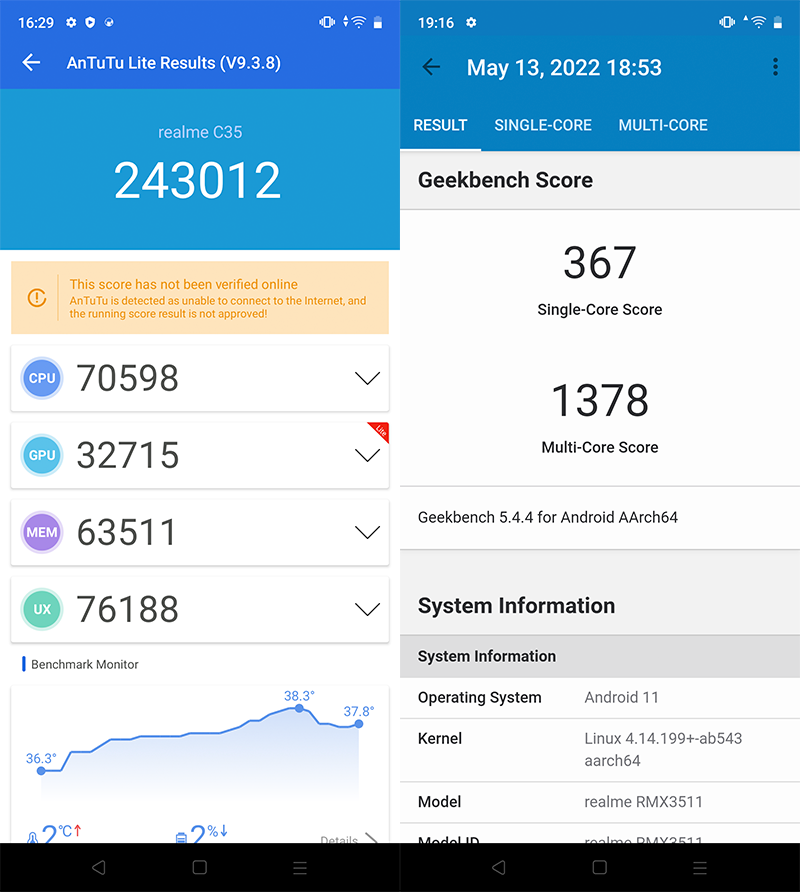Tap the AnTuTu status bar time 16:29
Screen dimensions: 800x892
(36, 23)
